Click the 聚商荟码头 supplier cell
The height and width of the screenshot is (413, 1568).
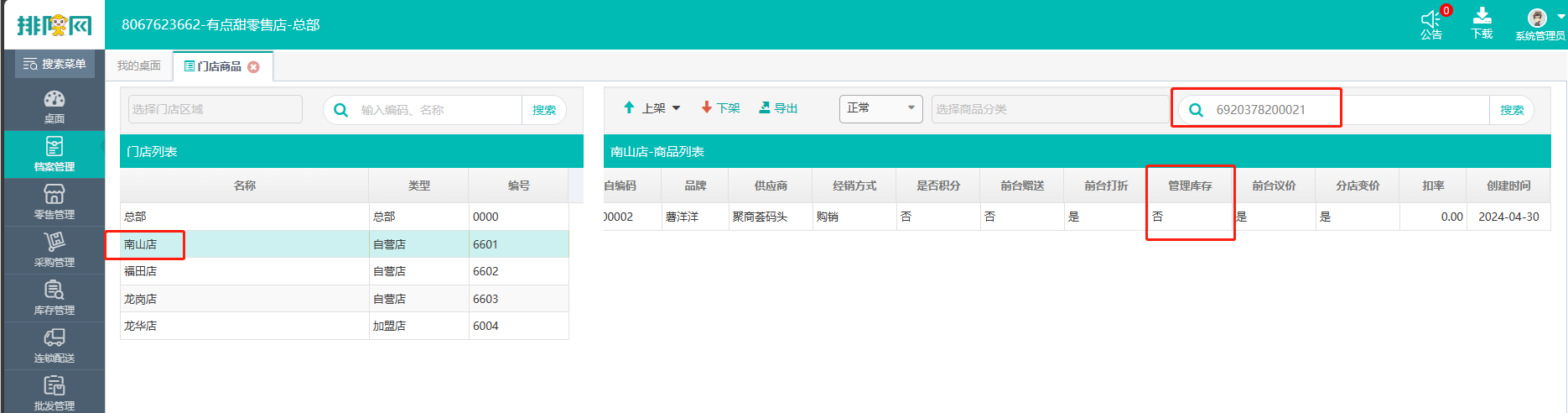pyautogui.click(x=771, y=217)
